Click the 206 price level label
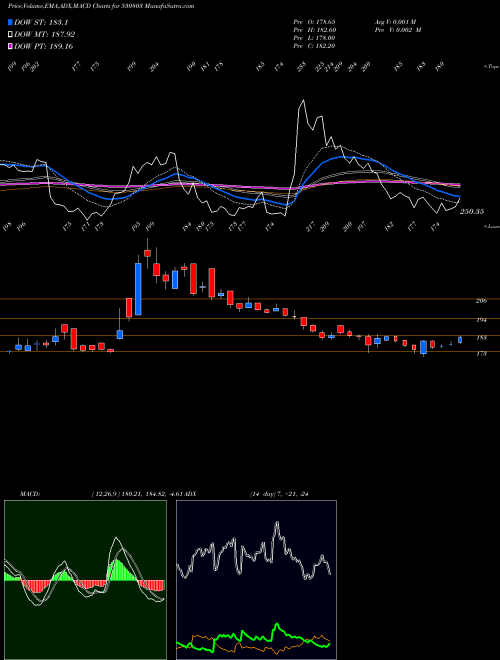 click(481, 301)
